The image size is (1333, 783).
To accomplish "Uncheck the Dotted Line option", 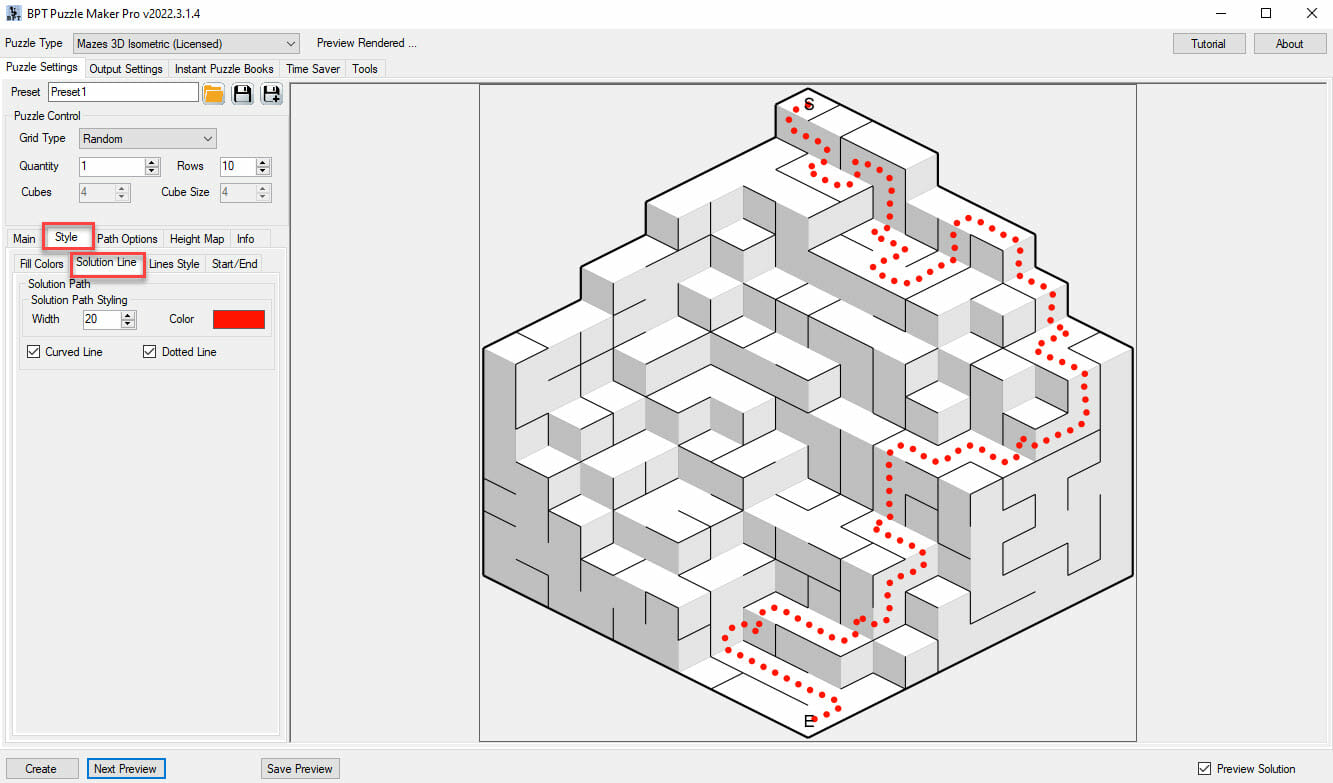I will point(149,351).
